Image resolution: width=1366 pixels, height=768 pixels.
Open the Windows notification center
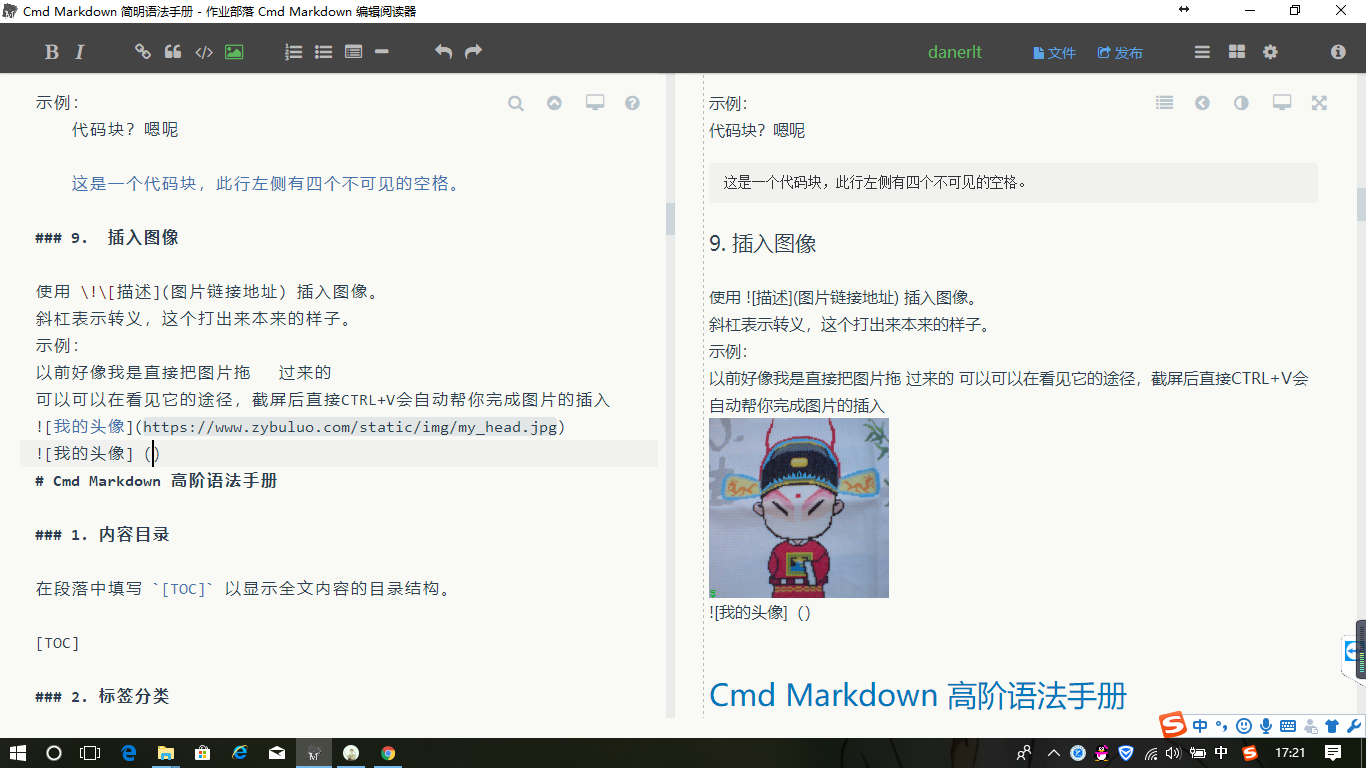click(1333, 753)
